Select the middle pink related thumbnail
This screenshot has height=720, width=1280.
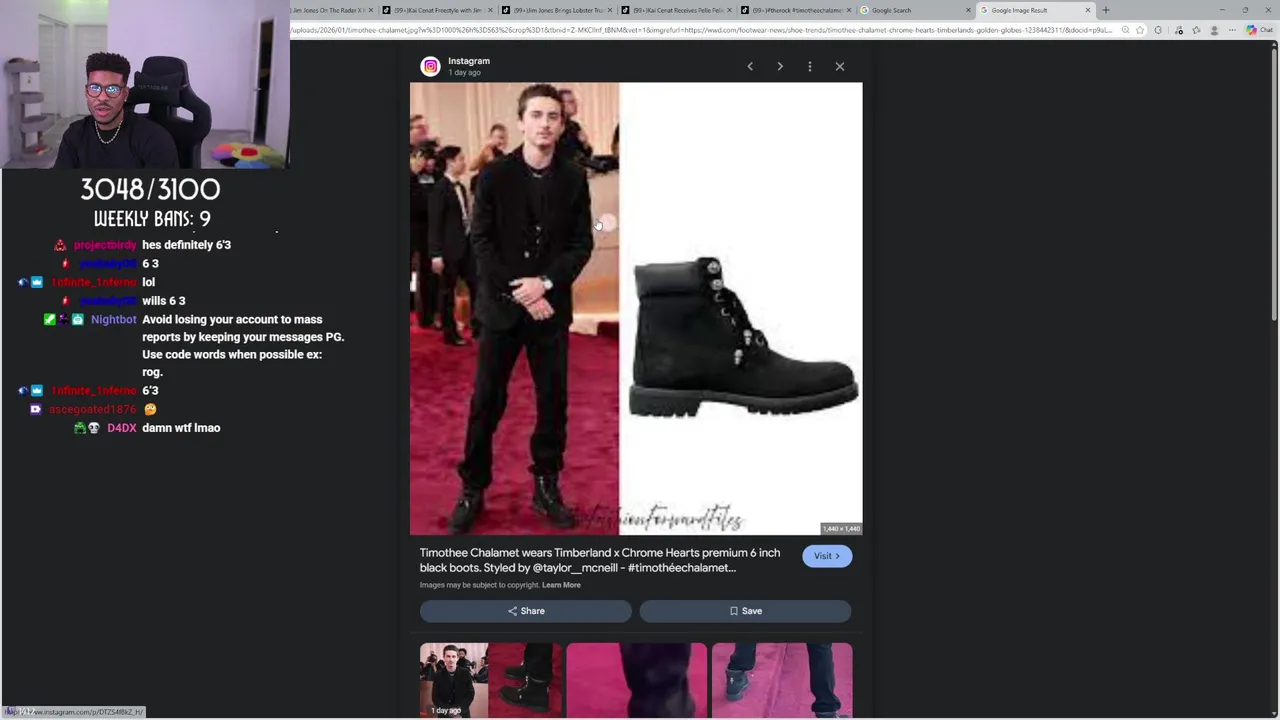pyautogui.click(x=637, y=680)
